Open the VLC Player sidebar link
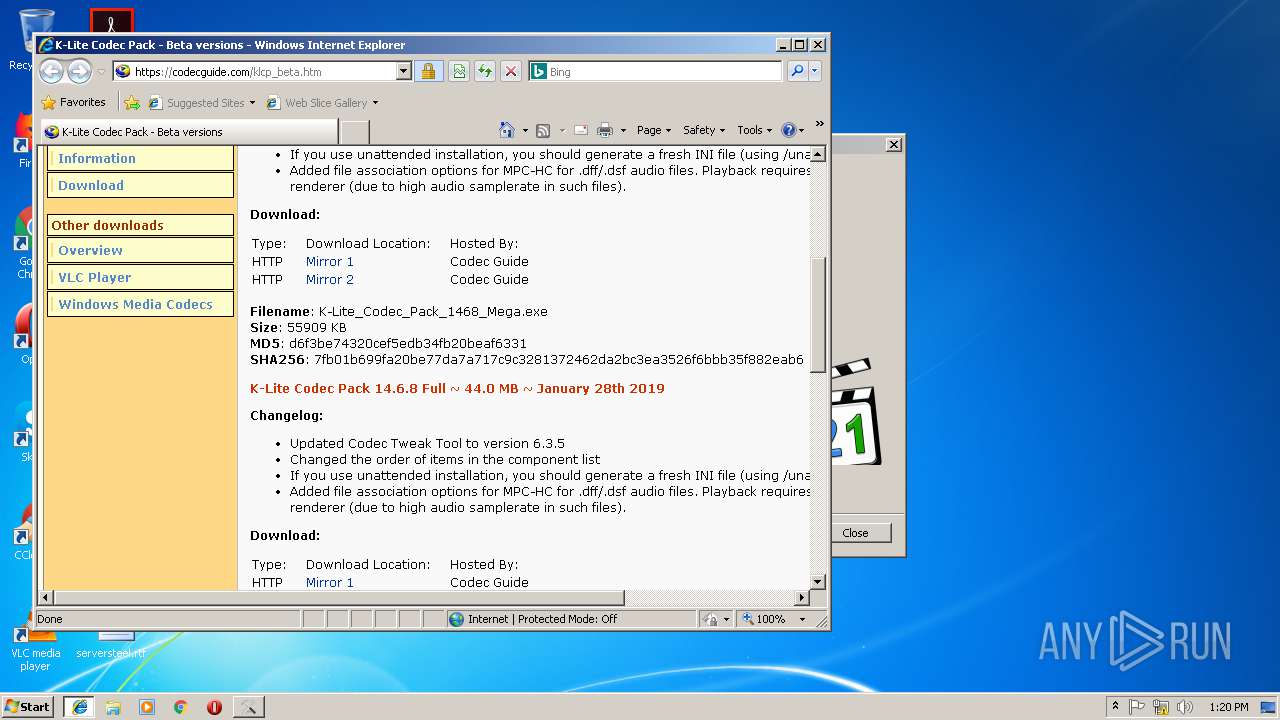 [94, 277]
